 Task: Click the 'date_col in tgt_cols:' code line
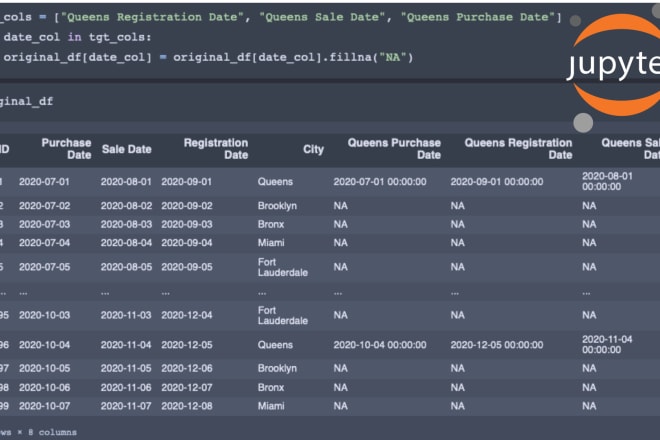tap(77, 37)
